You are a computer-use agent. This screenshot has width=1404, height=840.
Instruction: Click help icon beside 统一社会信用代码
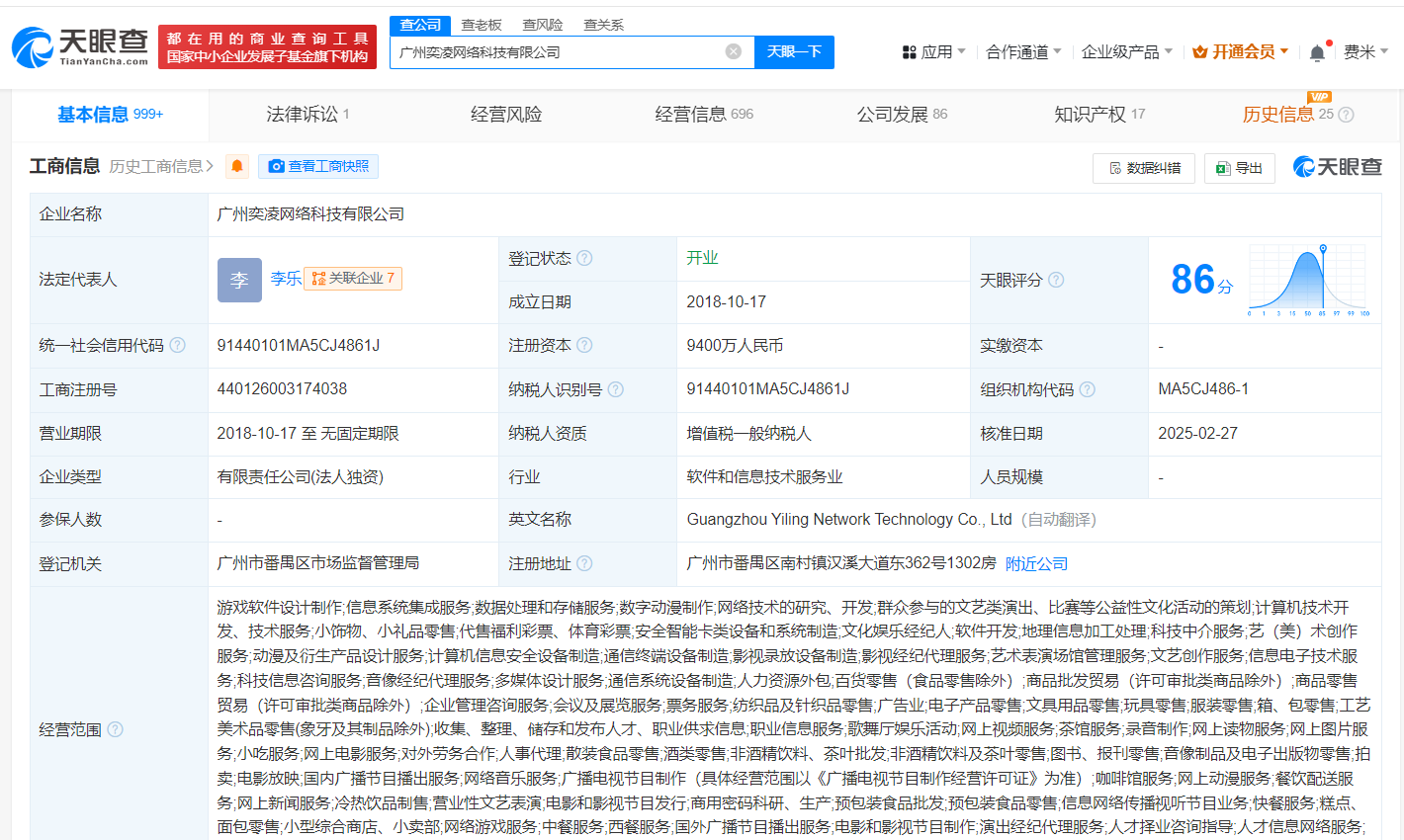[178, 345]
